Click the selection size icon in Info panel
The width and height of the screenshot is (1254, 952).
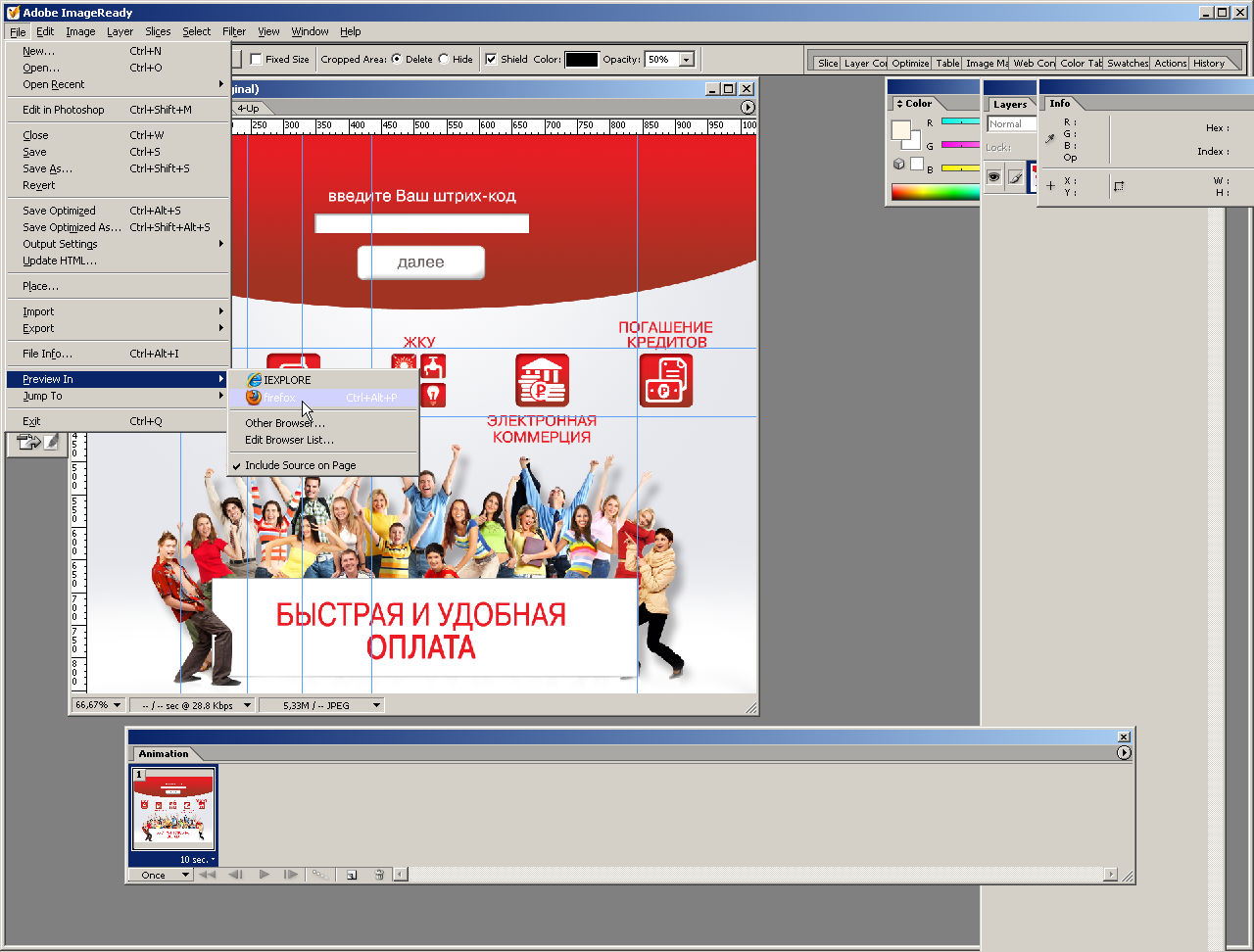click(x=1119, y=186)
